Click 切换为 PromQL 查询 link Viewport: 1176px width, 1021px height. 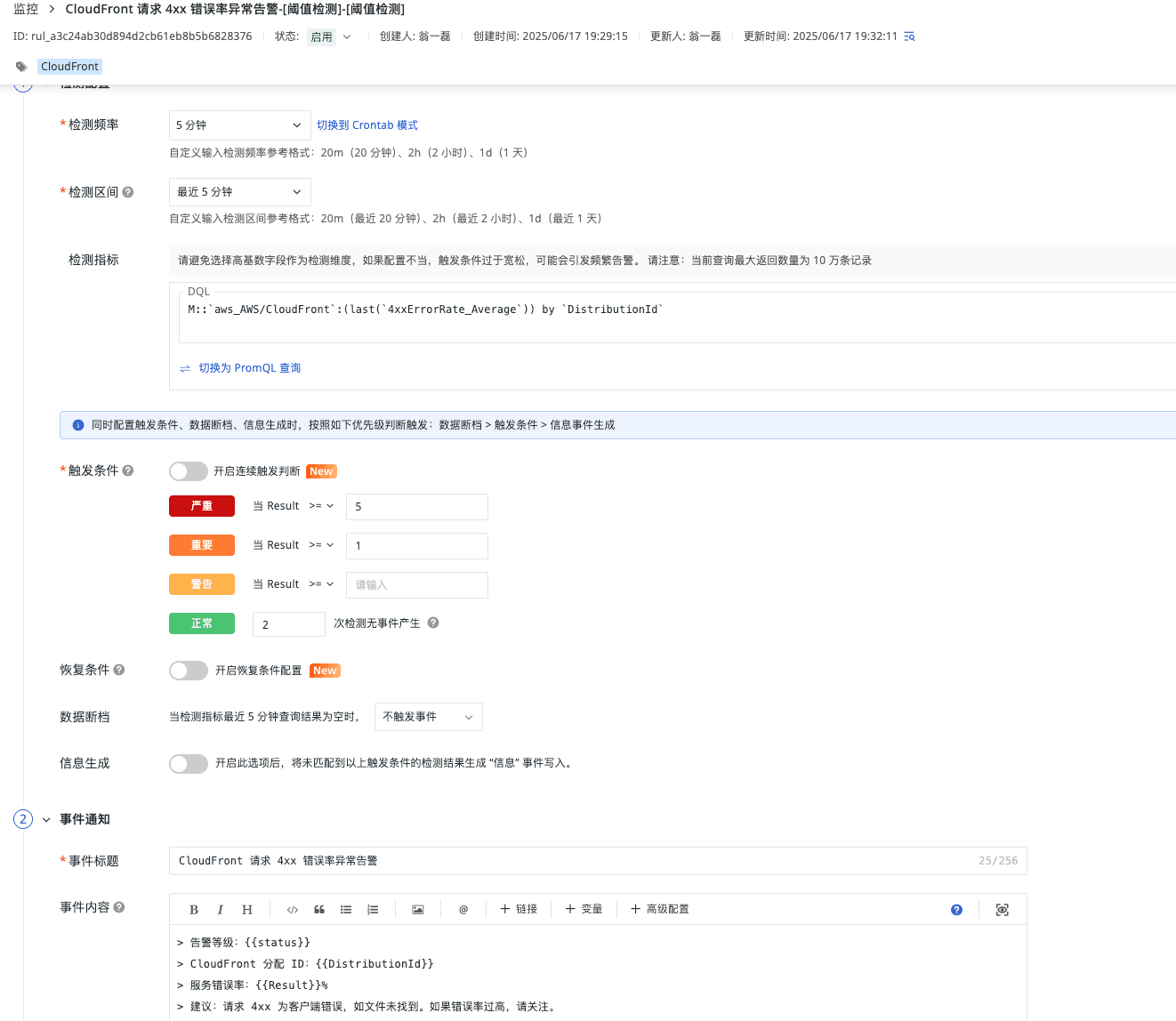(249, 368)
